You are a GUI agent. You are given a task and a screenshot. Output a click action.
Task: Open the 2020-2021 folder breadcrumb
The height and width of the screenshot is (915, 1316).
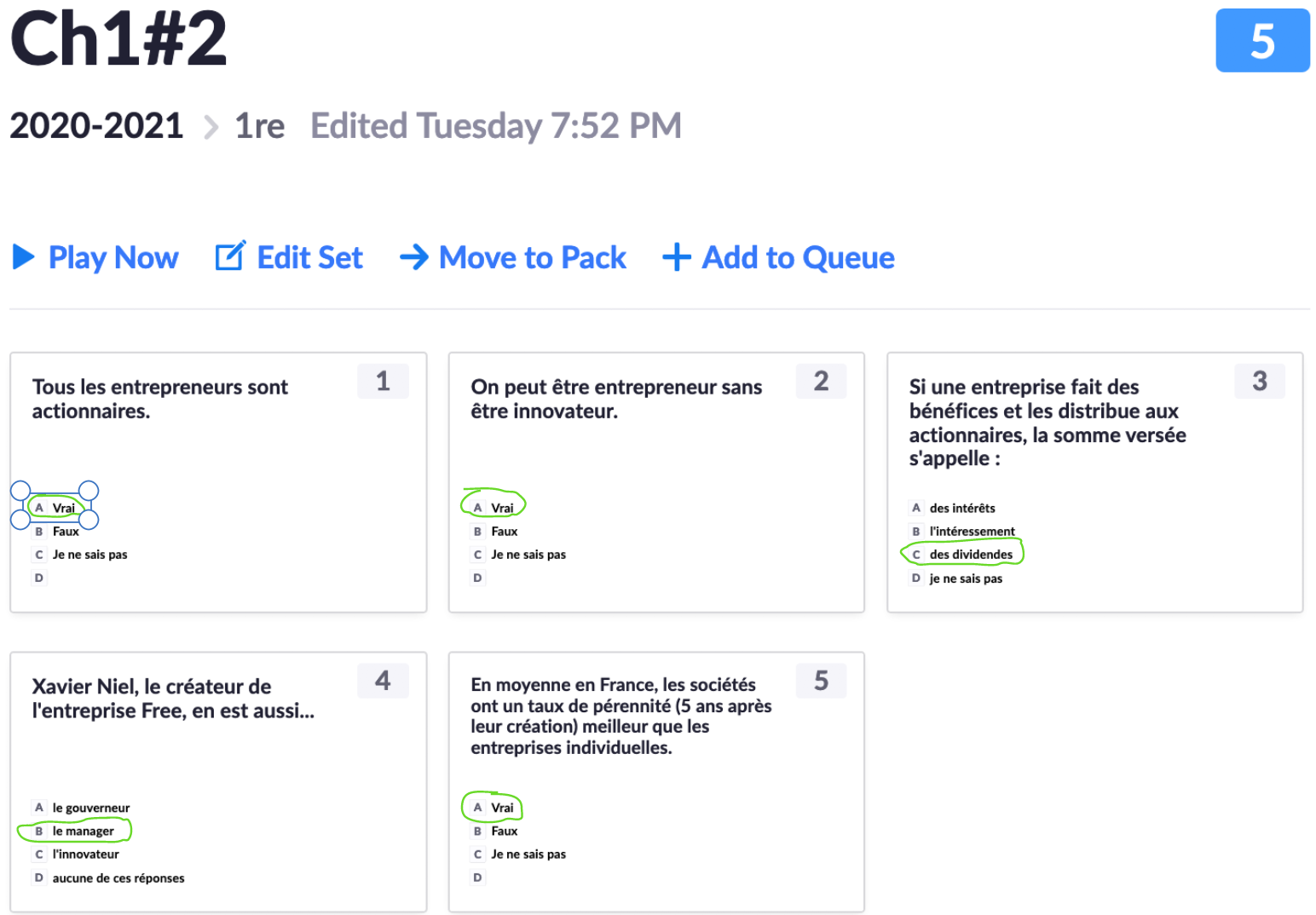point(96,126)
